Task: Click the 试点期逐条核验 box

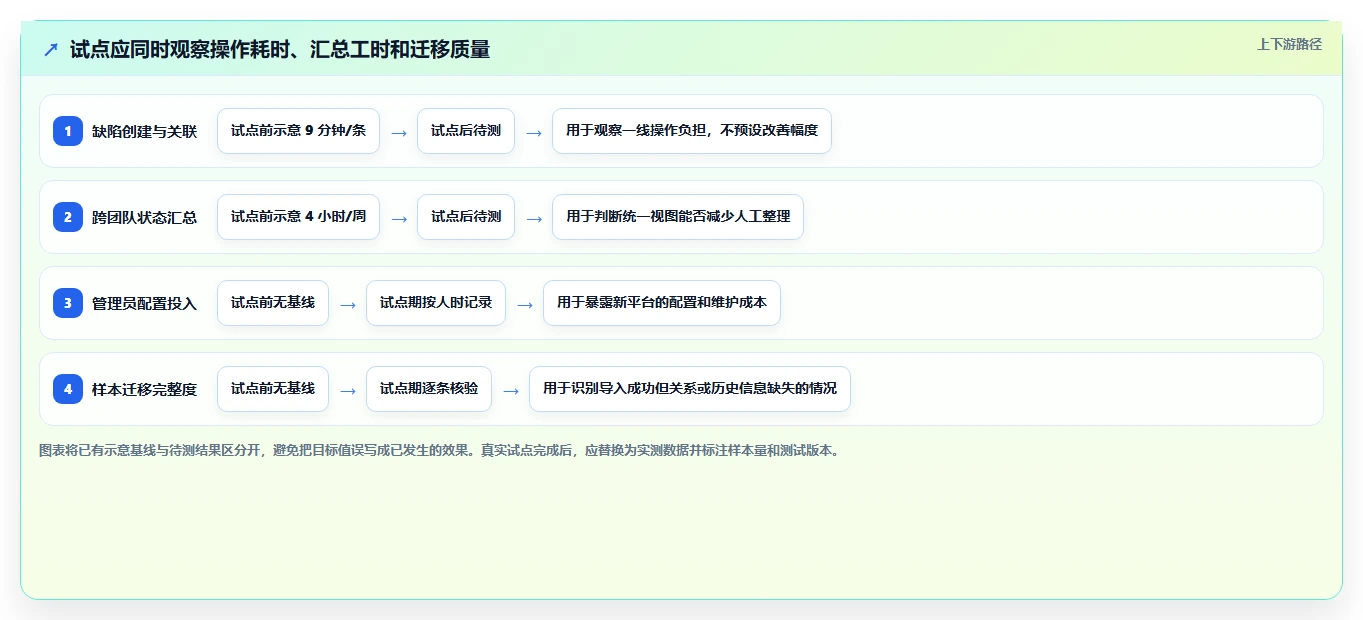Action: click(429, 389)
